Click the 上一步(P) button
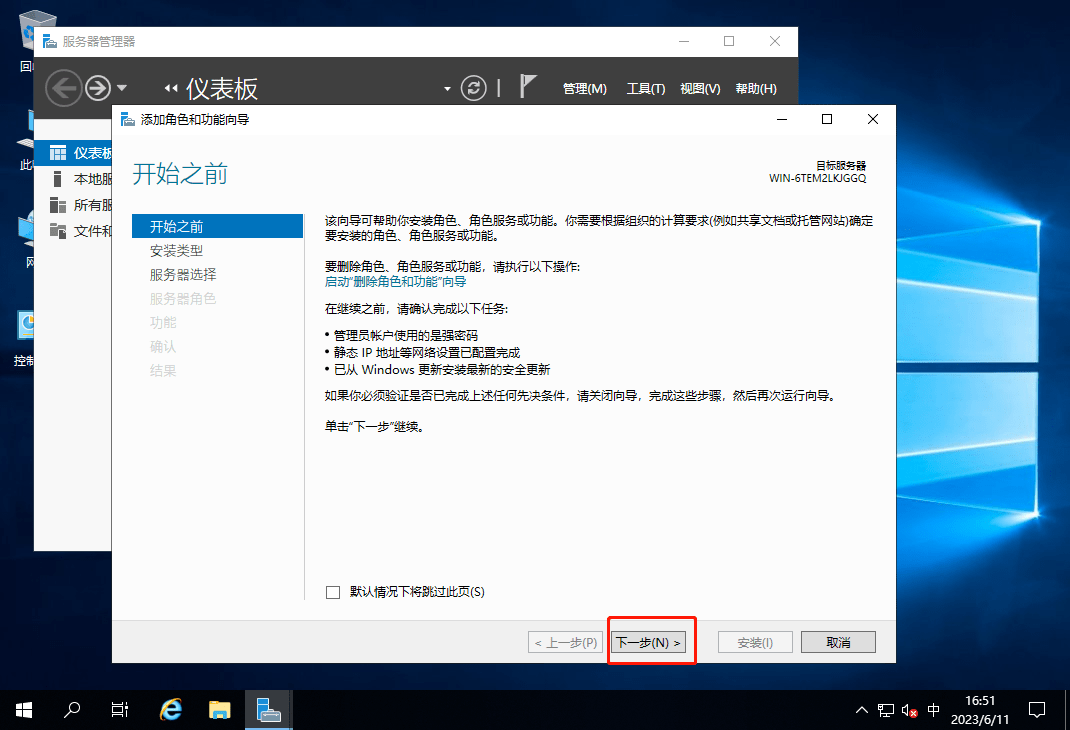The width and height of the screenshot is (1070, 730). (566, 642)
